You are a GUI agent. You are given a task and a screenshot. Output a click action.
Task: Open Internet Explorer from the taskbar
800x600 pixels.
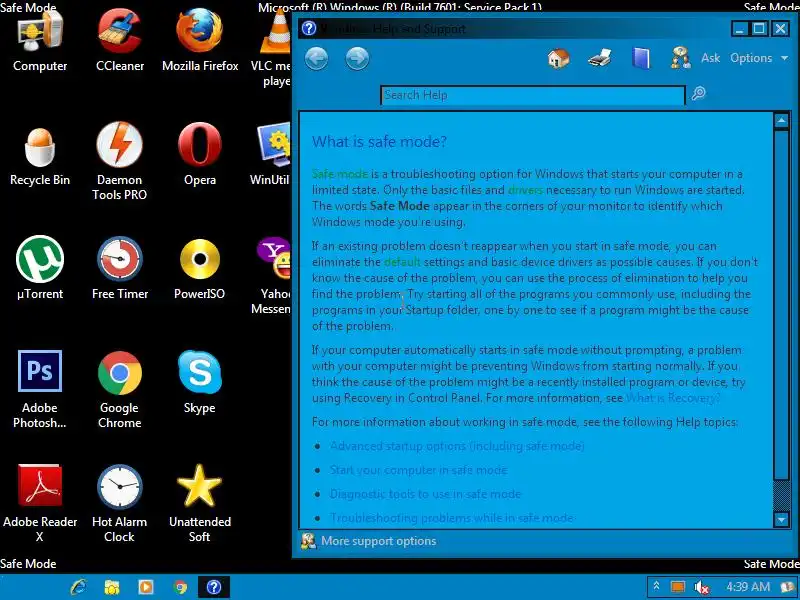tap(79, 587)
